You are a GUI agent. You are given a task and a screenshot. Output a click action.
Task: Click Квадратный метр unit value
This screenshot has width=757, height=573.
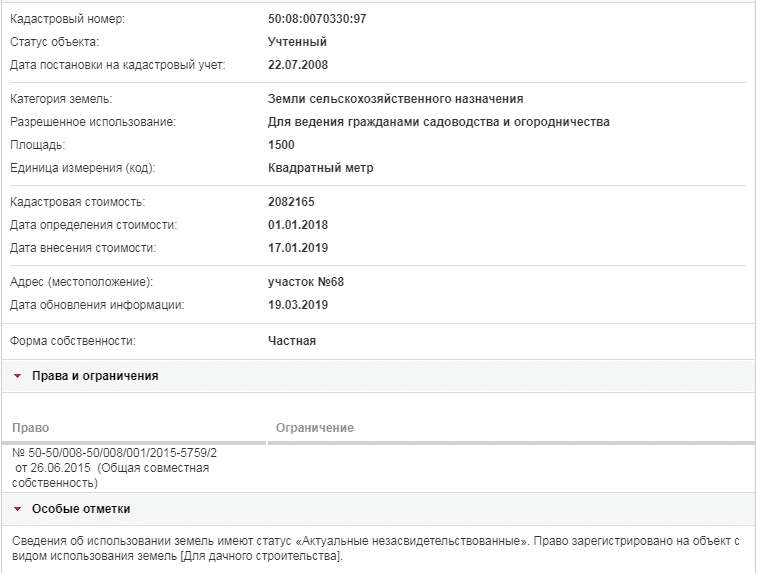coord(321,168)
